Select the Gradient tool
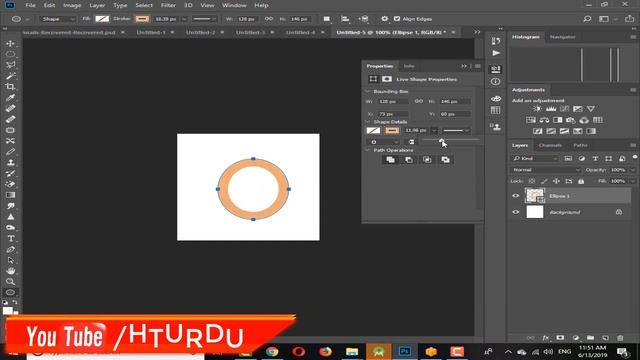The height and width of the screenshot is (360, 640). coord(10,195)
